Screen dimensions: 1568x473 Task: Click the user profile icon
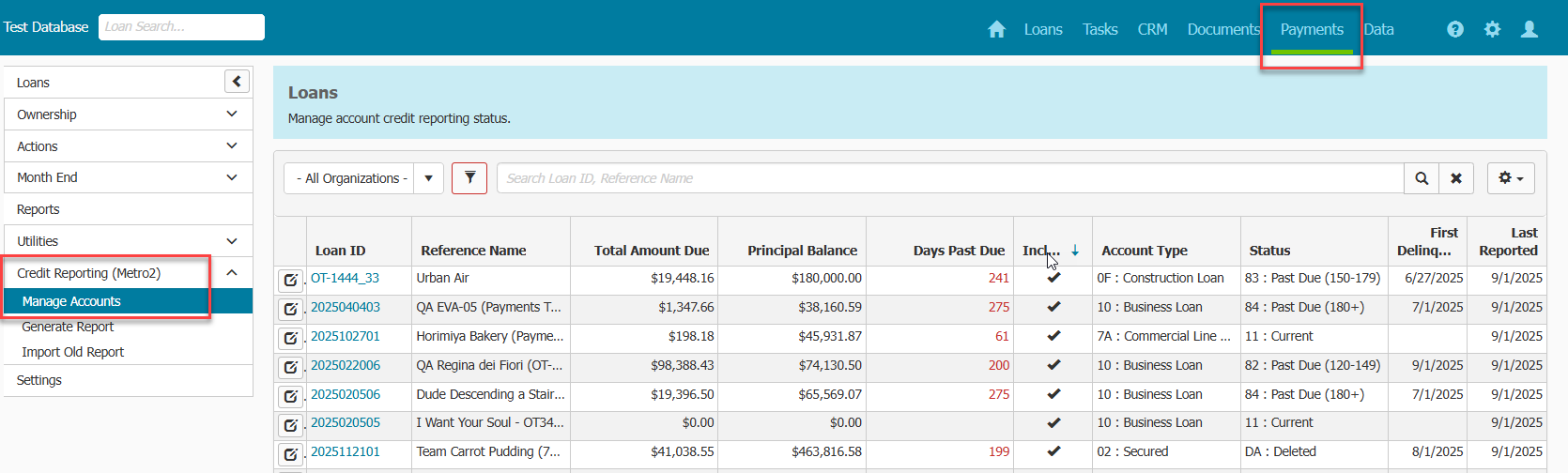click(x=1530, y=29)
